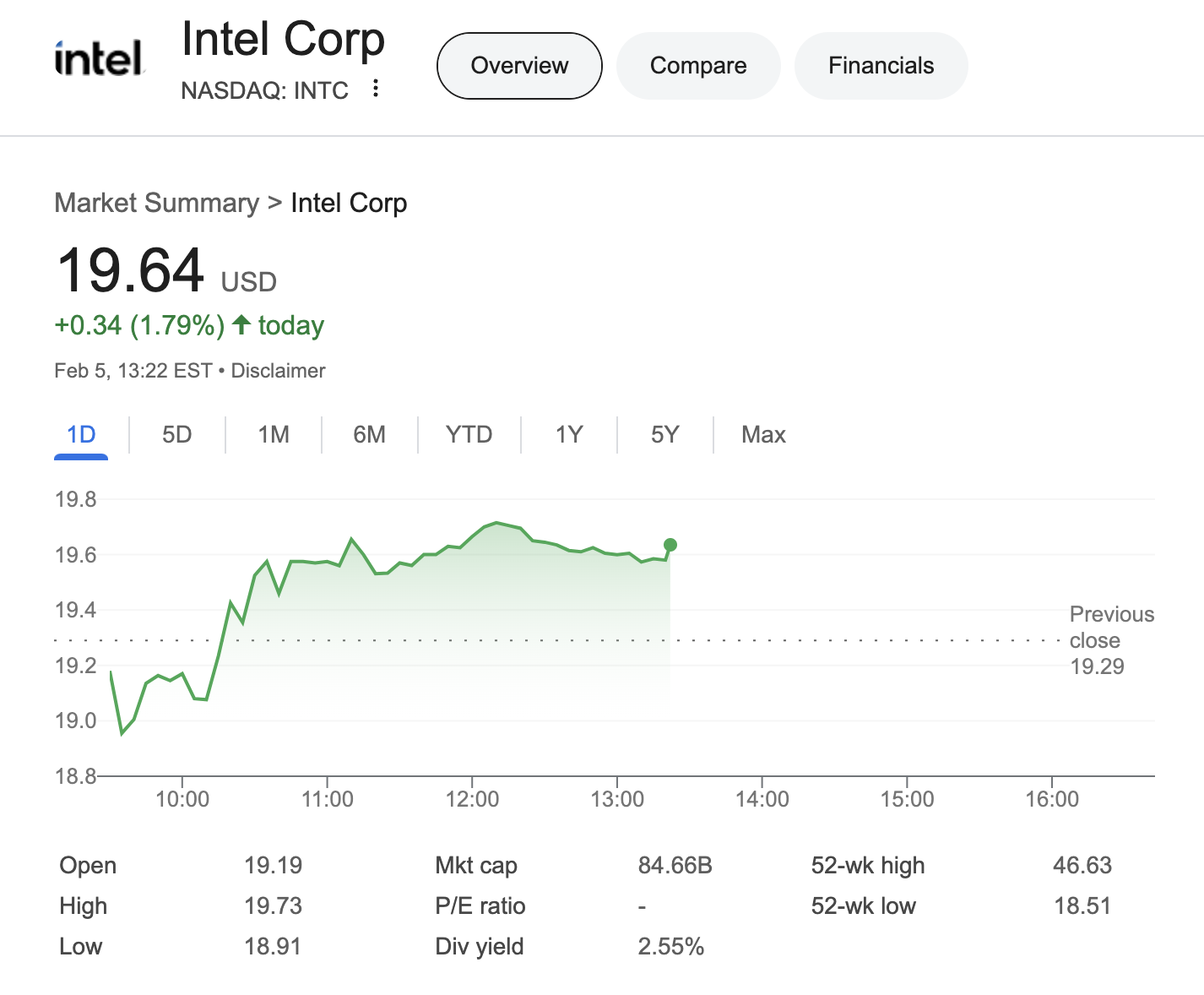This screenshot has height=995, width=1204.
Task: Open the Disclaimer link
Action: [278, 371]
